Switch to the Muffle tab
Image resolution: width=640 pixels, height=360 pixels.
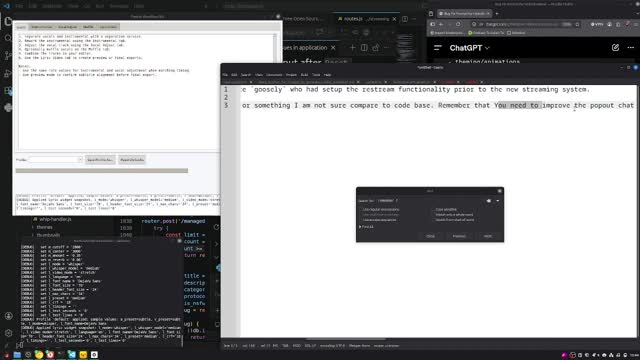click(88, 27)
